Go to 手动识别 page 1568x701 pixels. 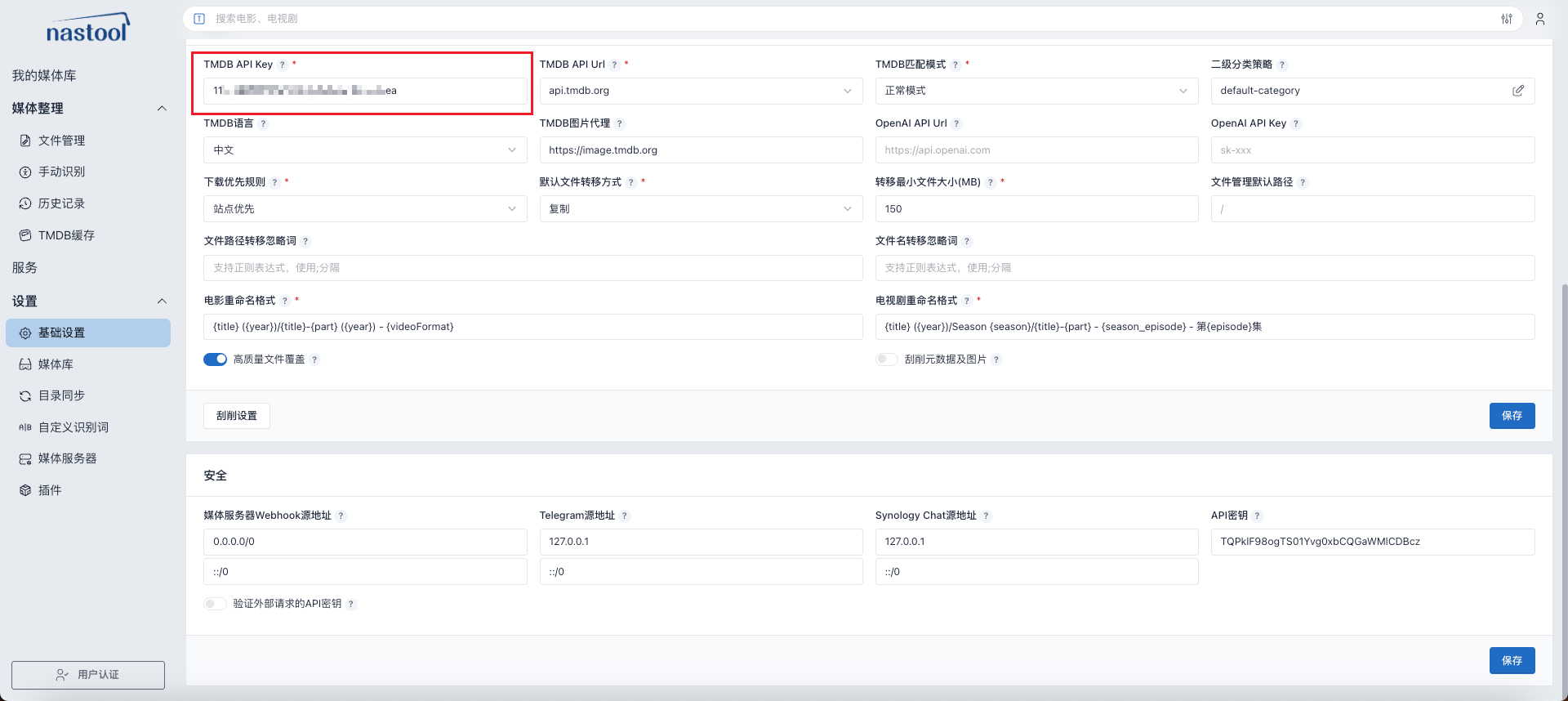[88, 172]
